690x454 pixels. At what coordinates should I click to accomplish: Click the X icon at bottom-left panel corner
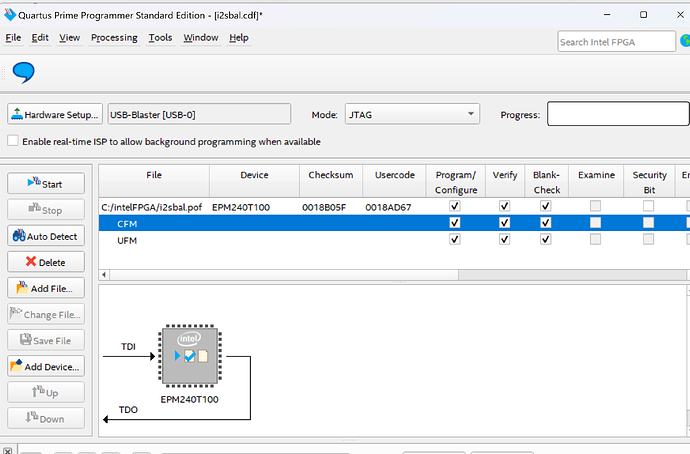[x=7, y=450]
